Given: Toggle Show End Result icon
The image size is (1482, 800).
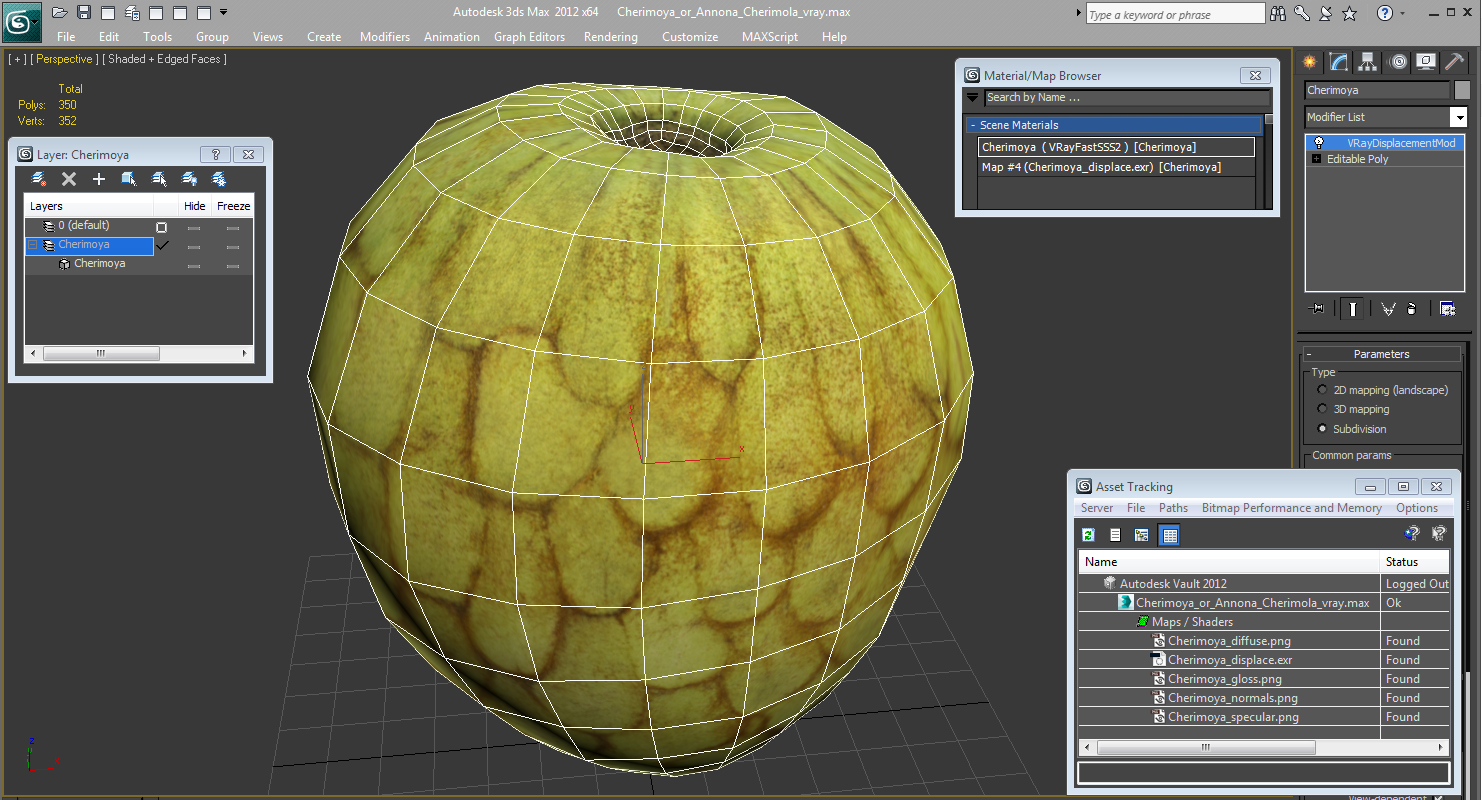Looking at the screenshot, I should [1352, 309].
